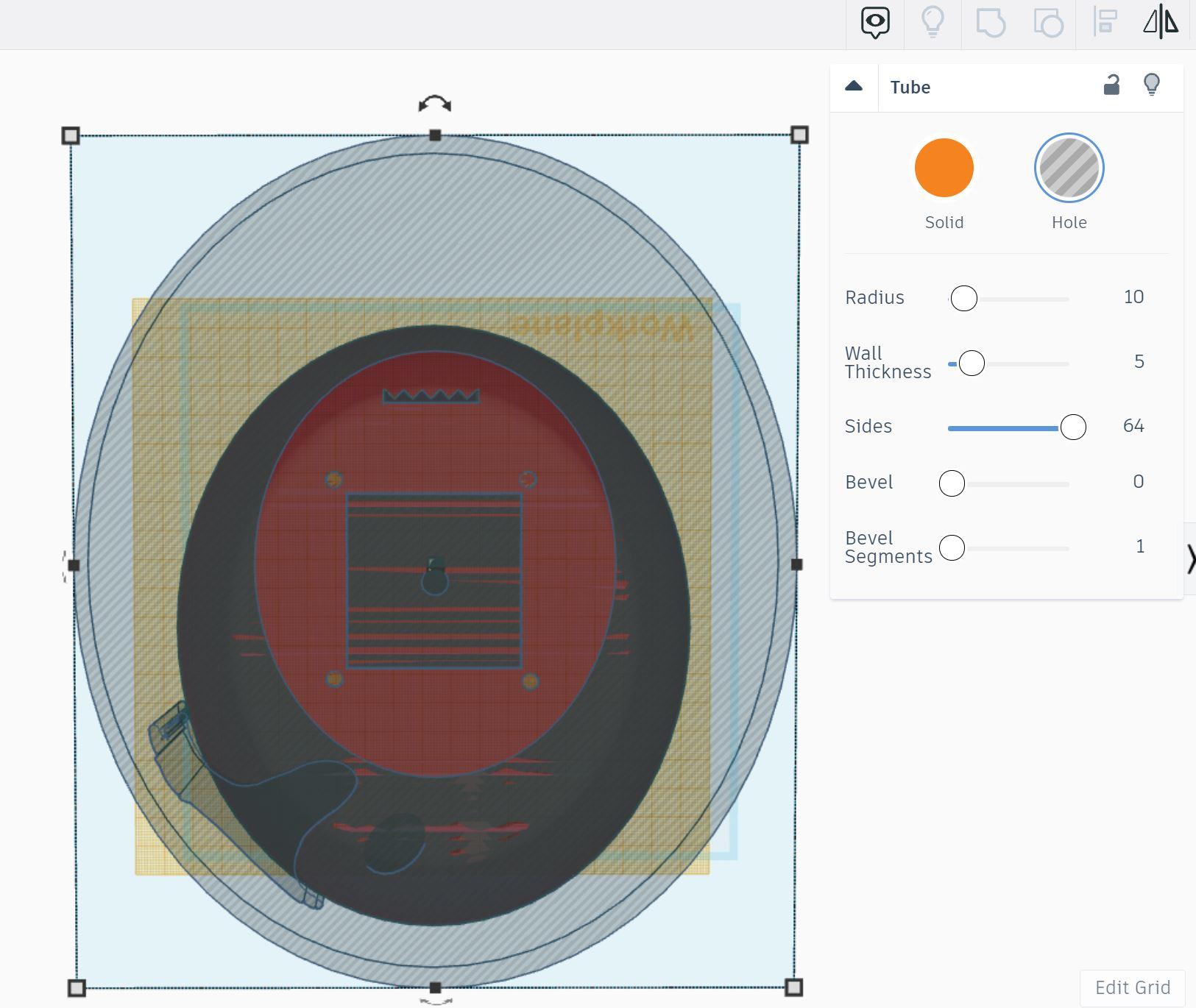Click the top-middle edge selection handle
This screenshot has height=1008, width=1196.
point(435,135)
